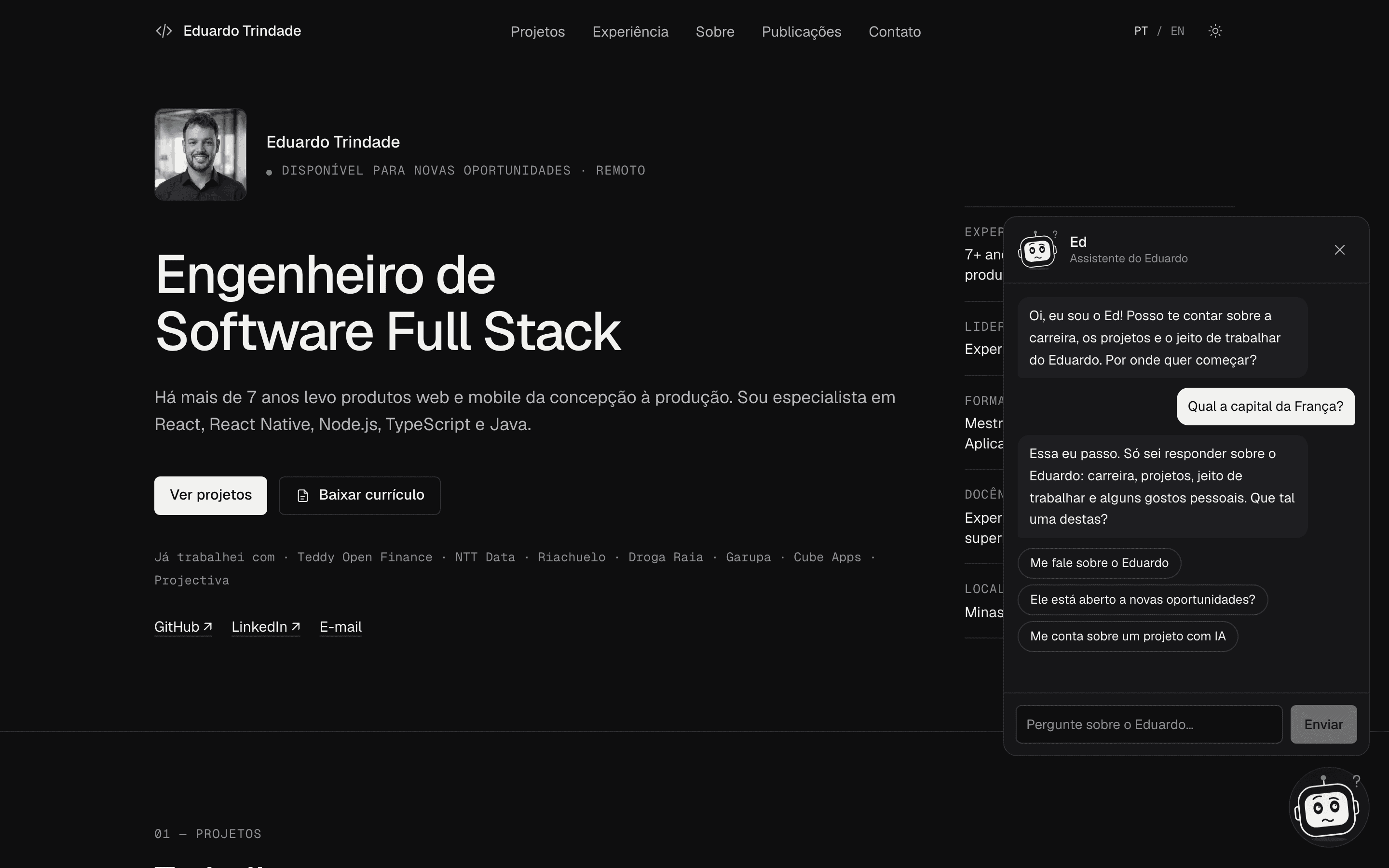Go to the Sobre section

(x=715, y=31)
